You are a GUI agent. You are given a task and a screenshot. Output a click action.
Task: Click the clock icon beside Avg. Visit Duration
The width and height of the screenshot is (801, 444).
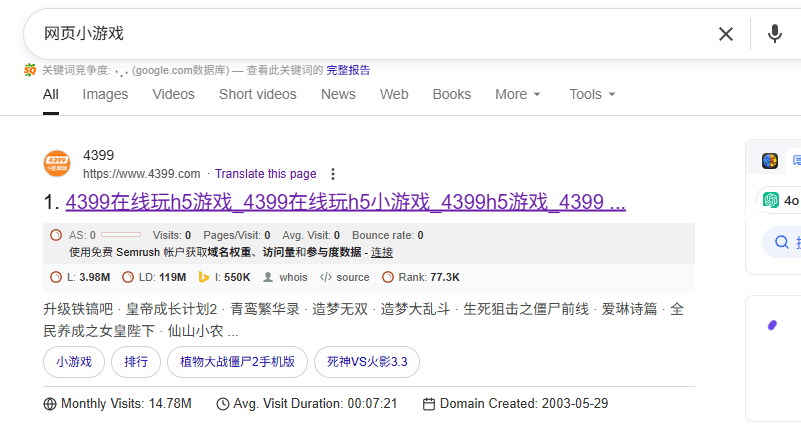(223, 404)
